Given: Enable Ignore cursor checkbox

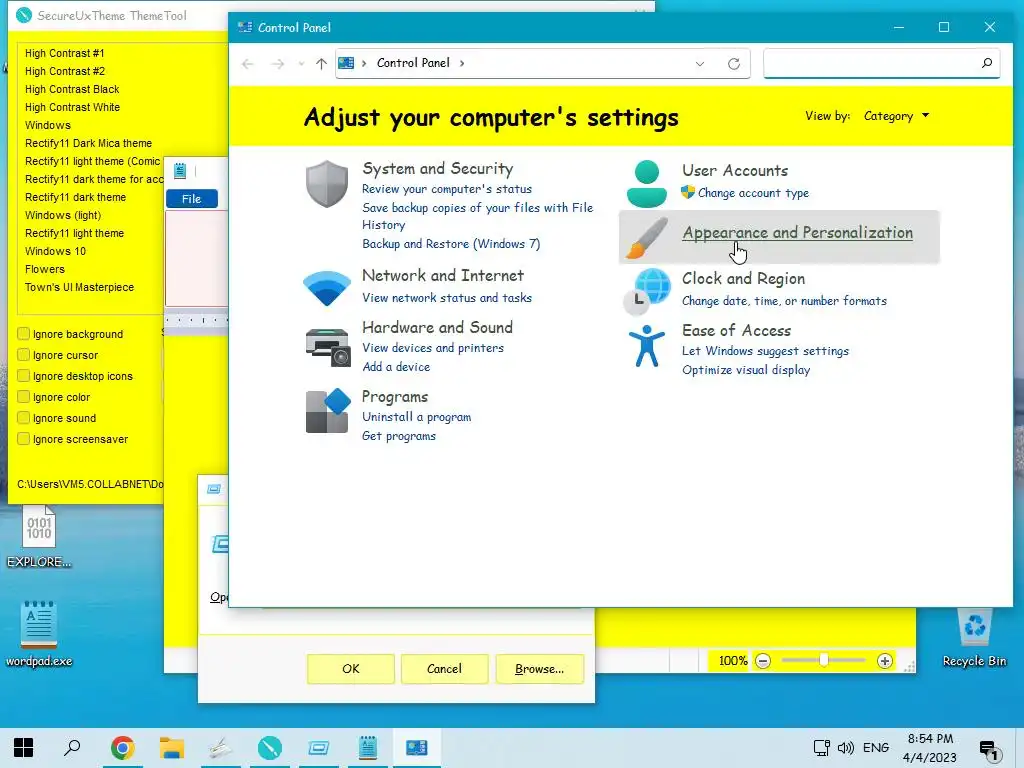Looking at the screenshot, I should (x=24, y=355).
